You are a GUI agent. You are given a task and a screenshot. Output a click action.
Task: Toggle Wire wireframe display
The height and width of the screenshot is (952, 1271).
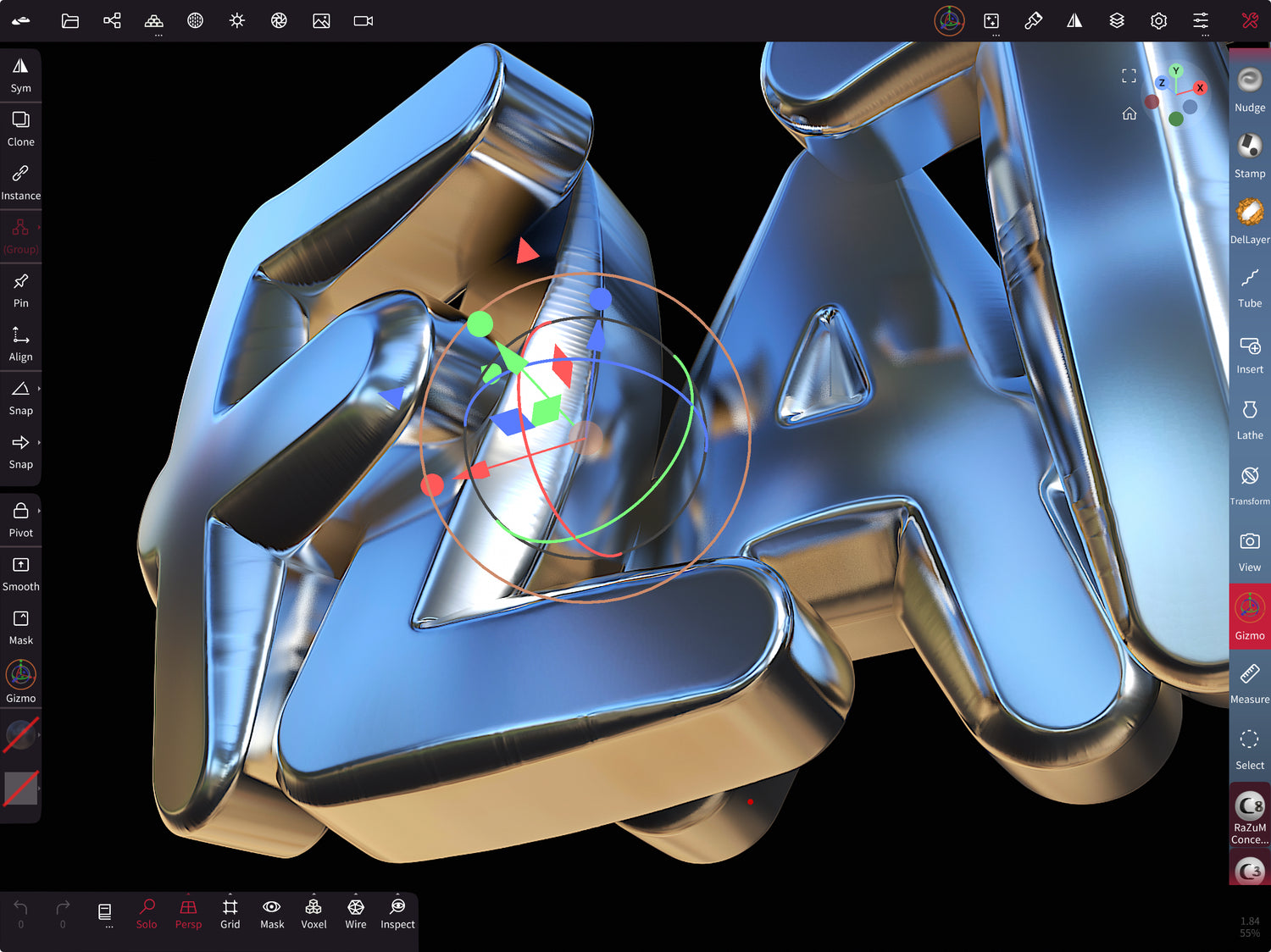click(356, 914)
